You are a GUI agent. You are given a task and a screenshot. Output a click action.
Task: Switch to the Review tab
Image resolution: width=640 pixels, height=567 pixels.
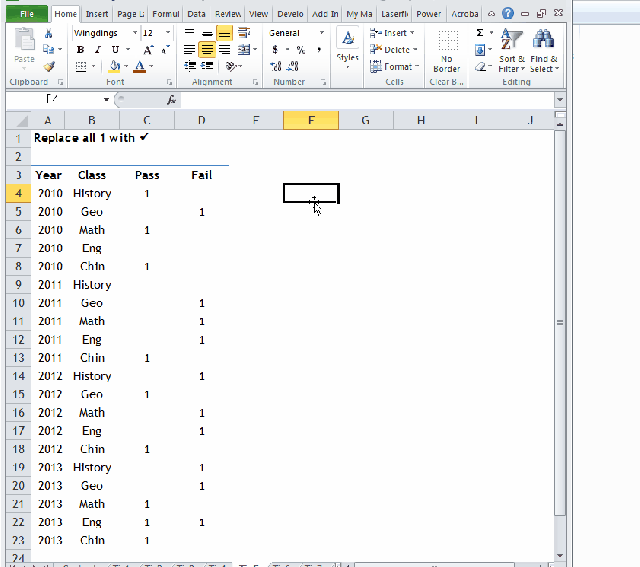click(x=228, y=14)
